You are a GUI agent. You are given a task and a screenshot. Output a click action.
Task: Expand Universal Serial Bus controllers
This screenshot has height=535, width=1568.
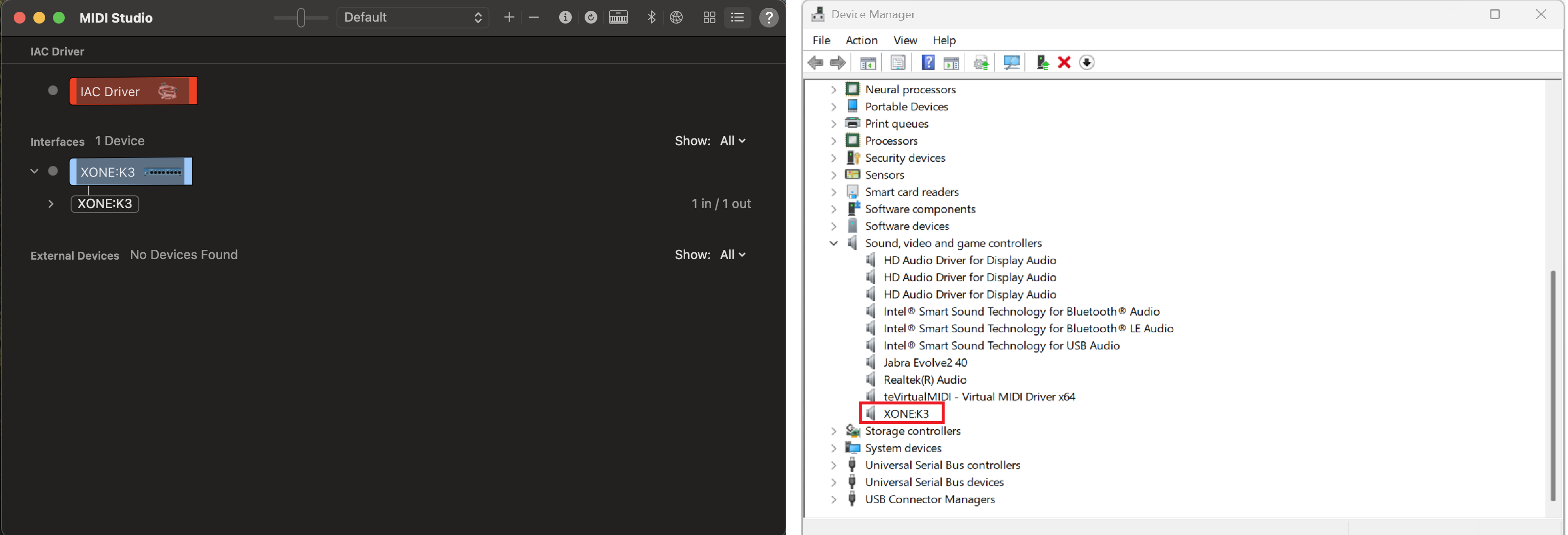pyautogui.click(x=834, y=465)
